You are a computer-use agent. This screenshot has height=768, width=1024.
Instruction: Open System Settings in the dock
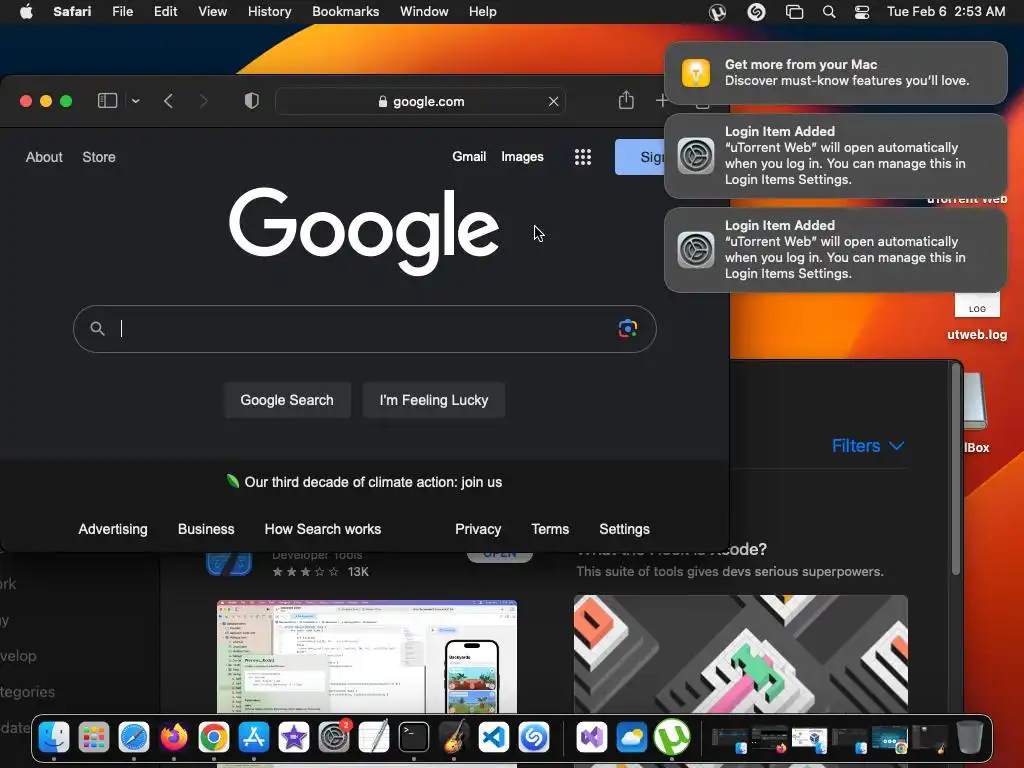tap(334, 737)
